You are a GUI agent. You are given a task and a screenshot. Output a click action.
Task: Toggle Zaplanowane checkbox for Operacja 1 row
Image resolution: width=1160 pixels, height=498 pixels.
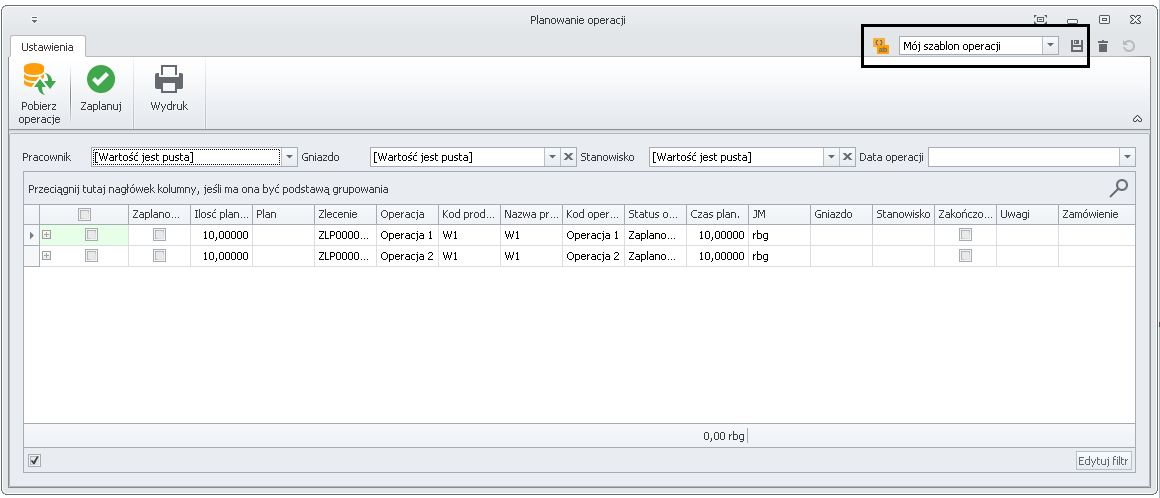[159, 235]
